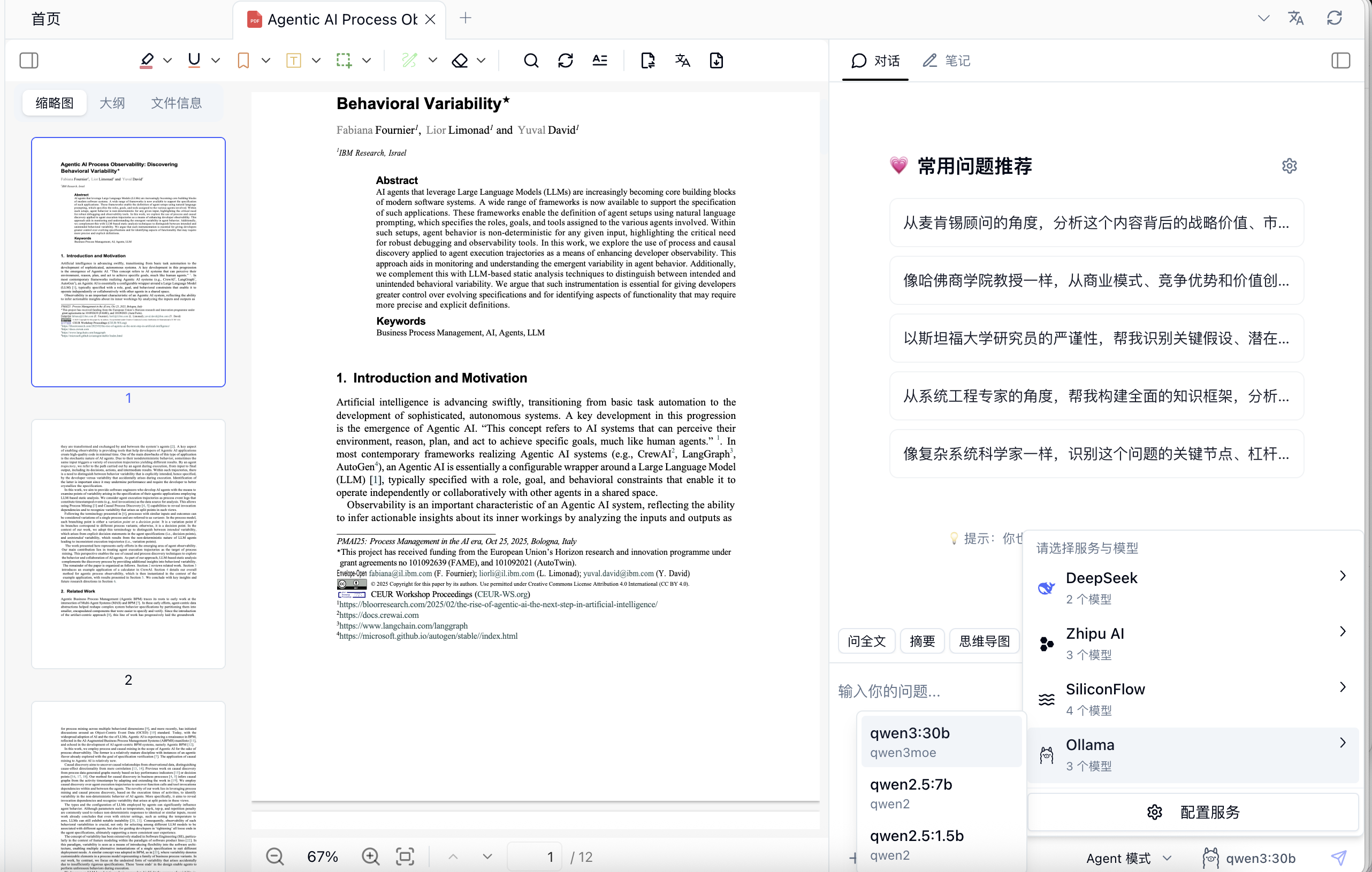1372x872 pixels.
Task: Select the highlighter pen tool
Action: 147,60
